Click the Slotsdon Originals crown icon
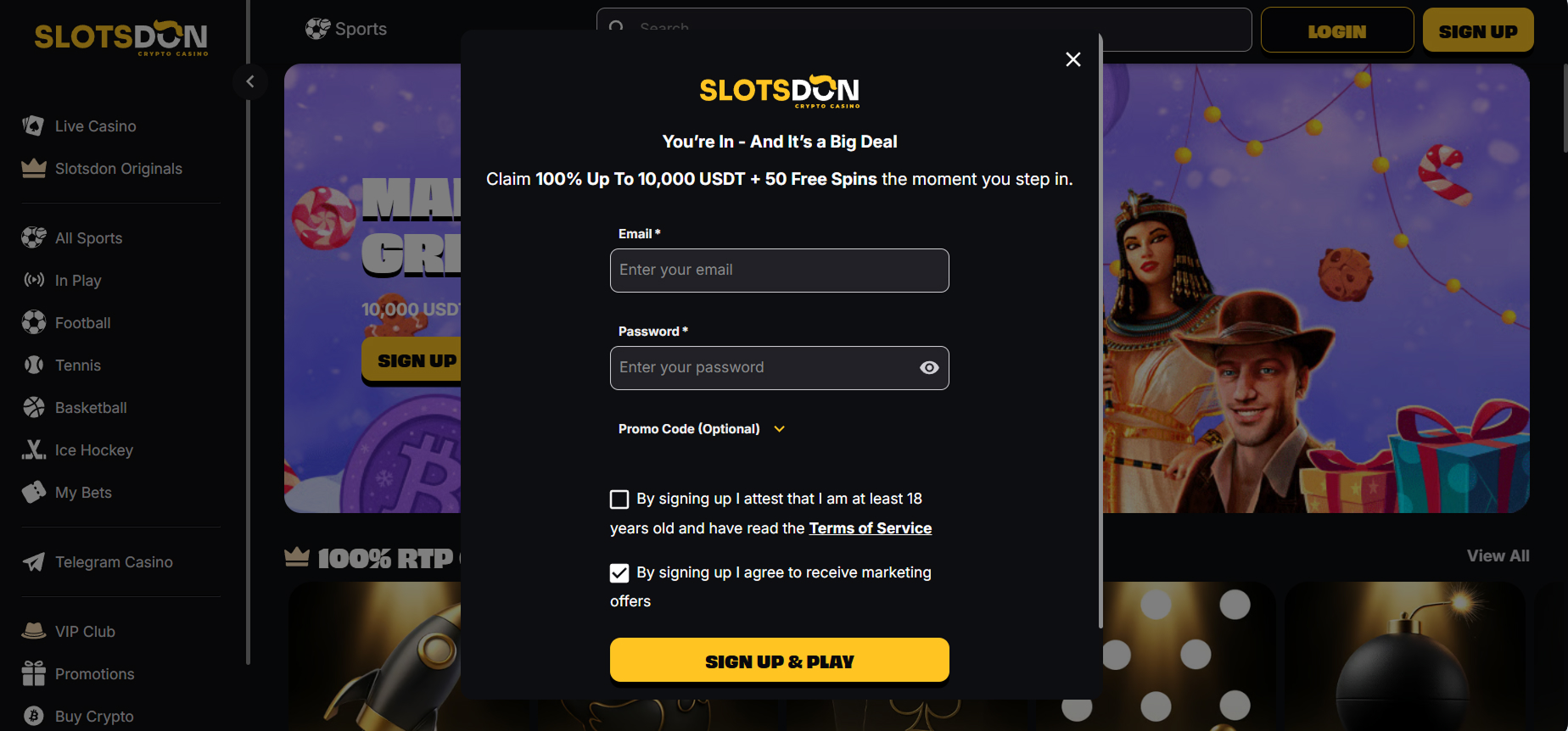 (x=33, y=168)
